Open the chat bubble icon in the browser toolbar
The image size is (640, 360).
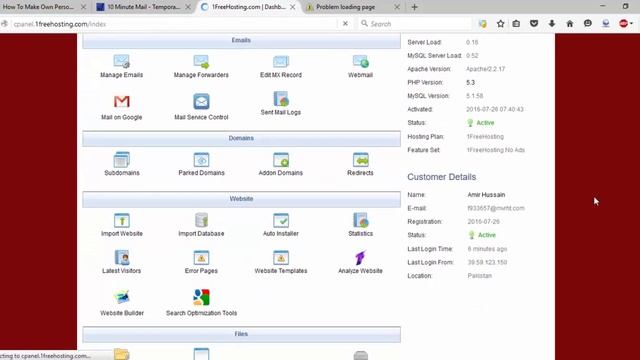(x=588, y=24)
